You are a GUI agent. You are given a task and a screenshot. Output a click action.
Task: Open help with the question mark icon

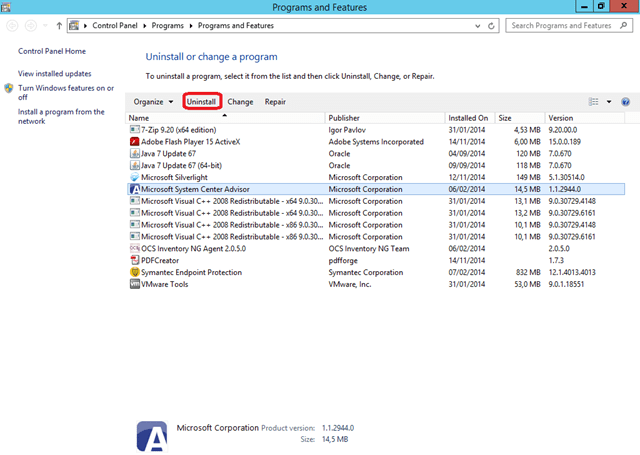(x=625, y=102)
